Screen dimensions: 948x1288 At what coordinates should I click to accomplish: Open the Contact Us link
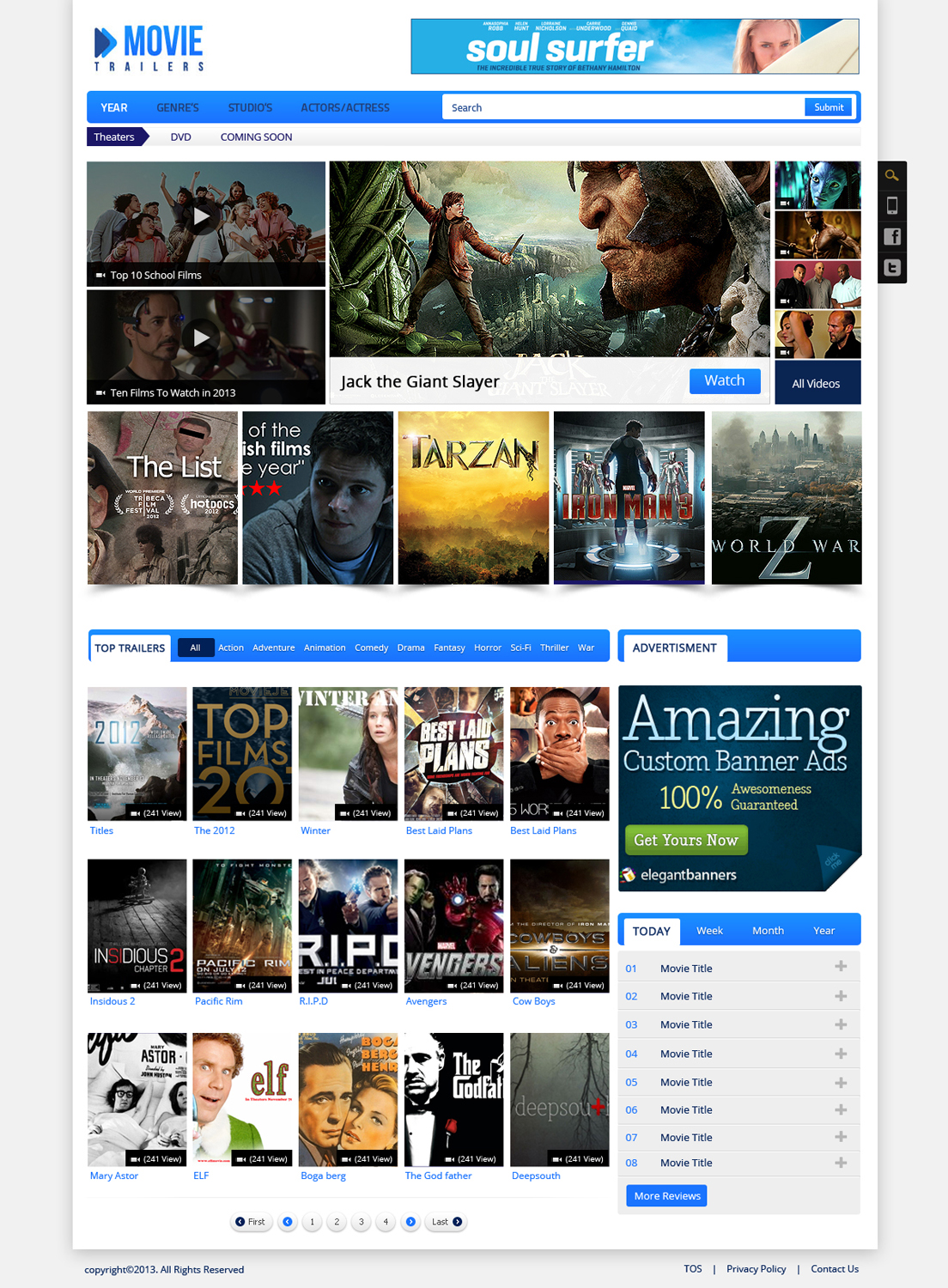[835, 1269]
